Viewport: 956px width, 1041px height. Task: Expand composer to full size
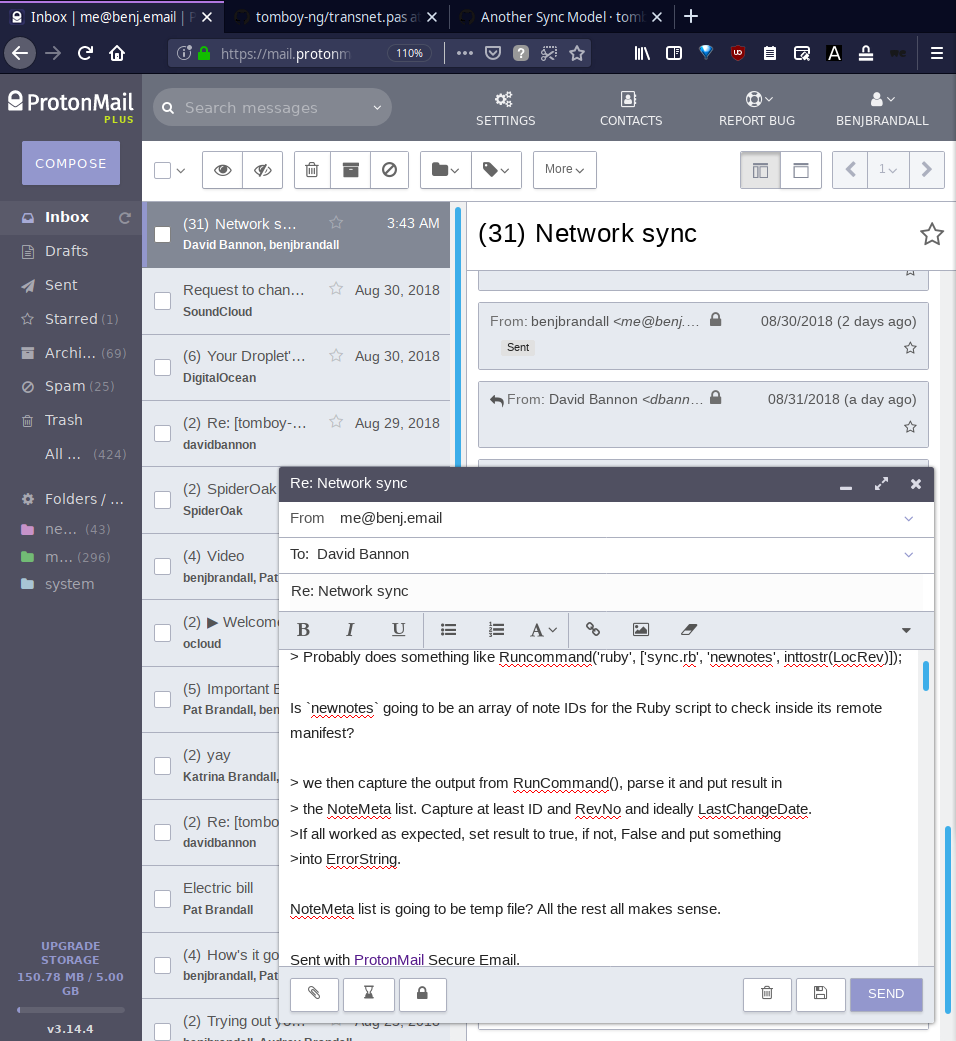881,483
